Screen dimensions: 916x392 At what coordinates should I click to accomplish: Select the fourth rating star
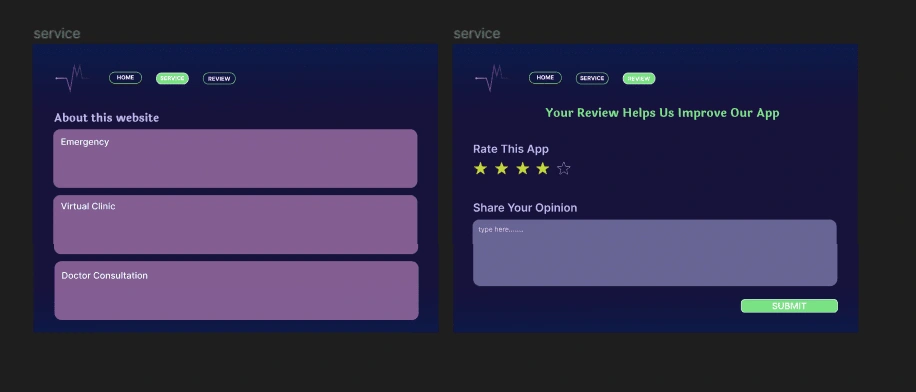click(x=543, y=169)
